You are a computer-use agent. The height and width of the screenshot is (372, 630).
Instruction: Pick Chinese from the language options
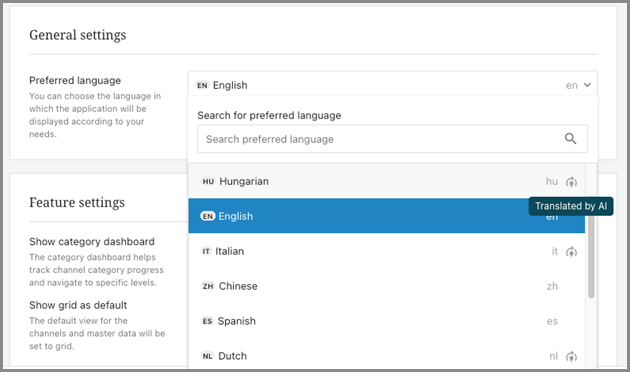[x=387, y=286]
